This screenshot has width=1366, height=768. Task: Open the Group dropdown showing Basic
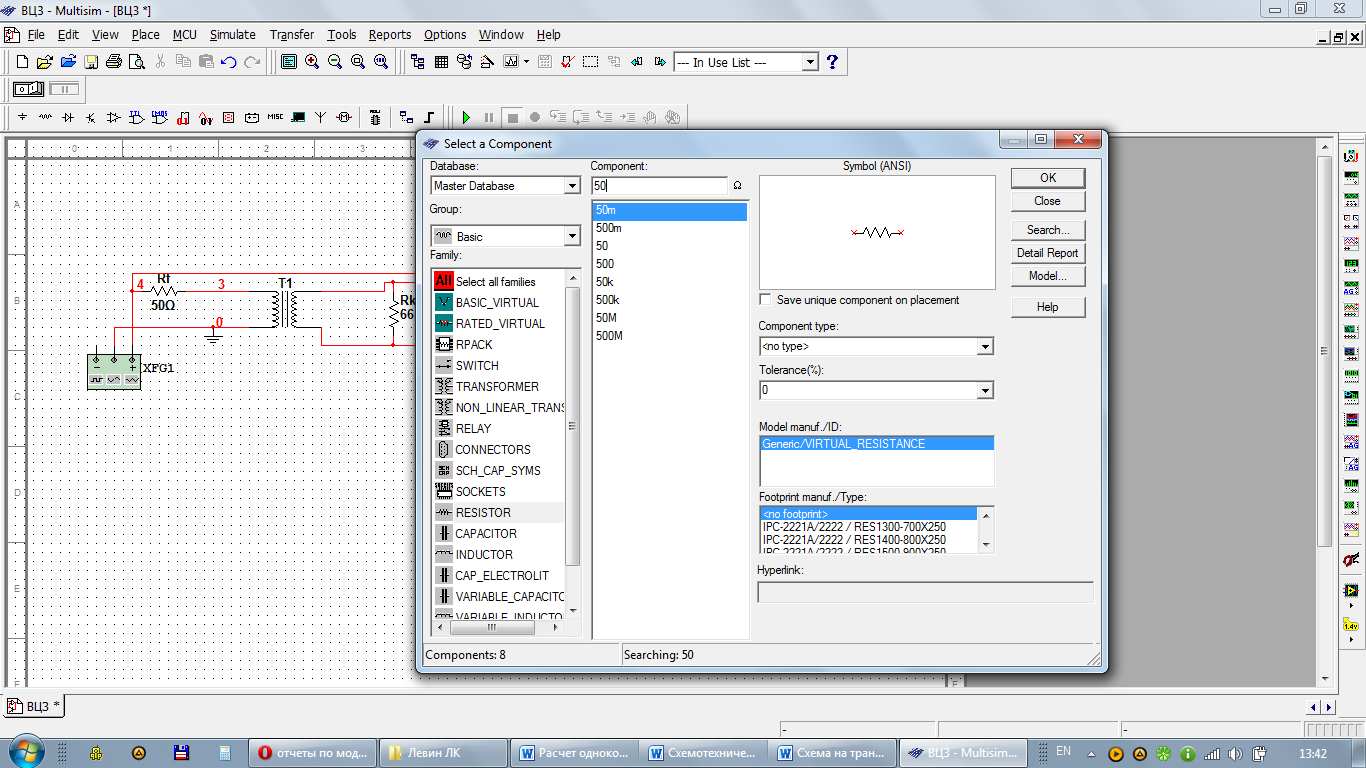coord(572,237)
